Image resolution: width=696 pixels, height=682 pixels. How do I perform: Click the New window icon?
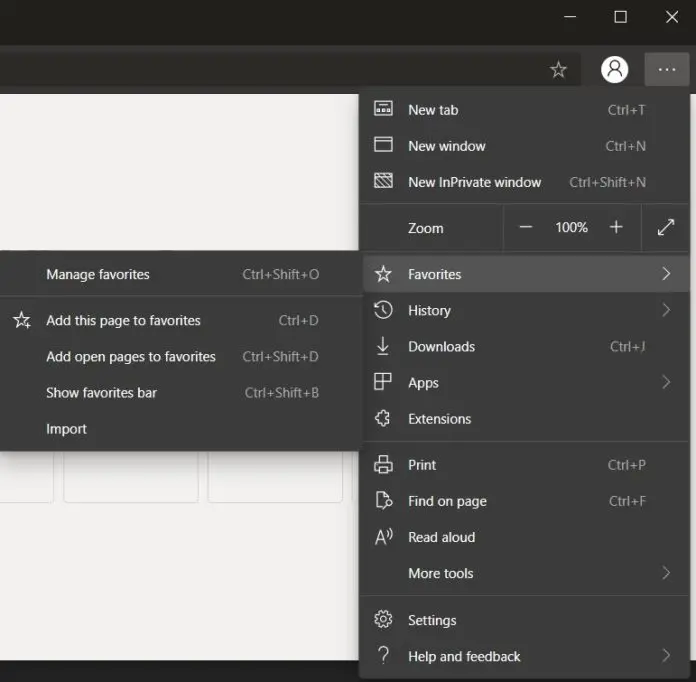[383, 145]
